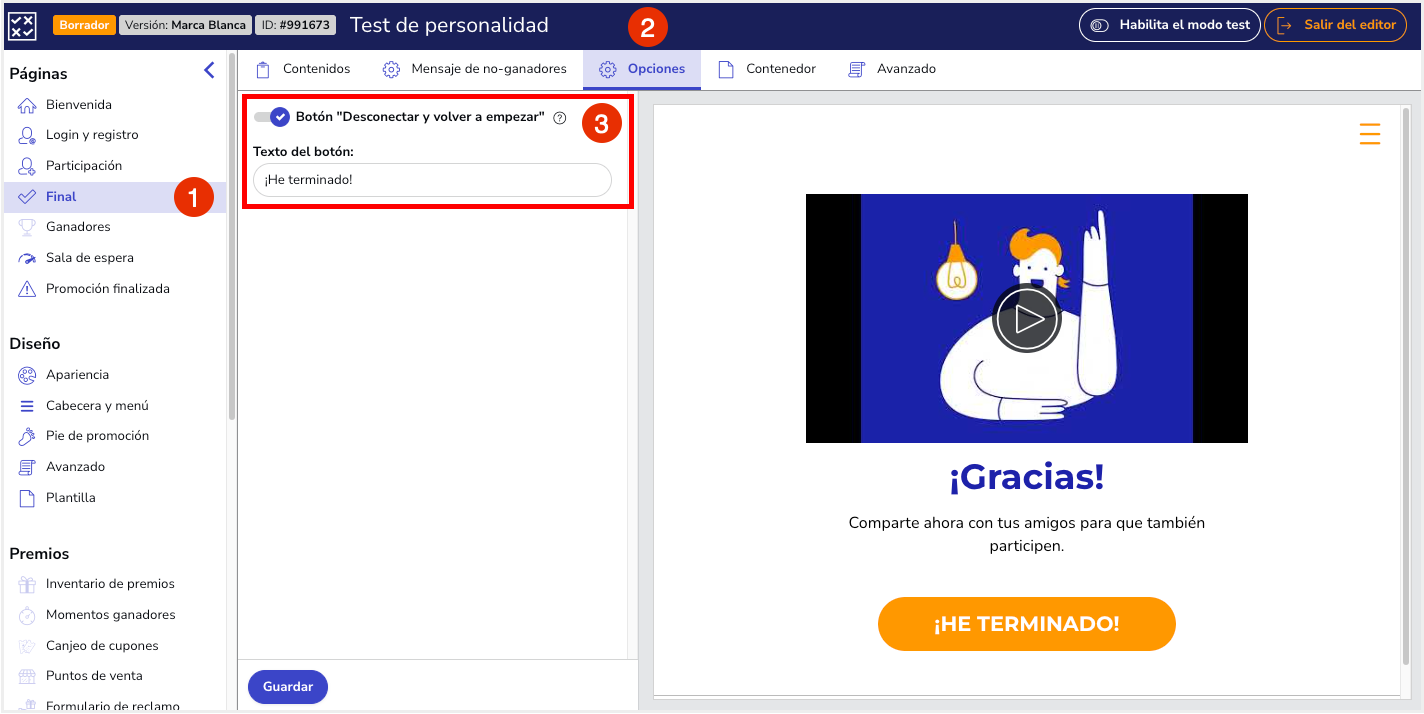The width and height of the screenshot is (1424, 714).
Task: Open Inventario de premios
Action: 110,584
